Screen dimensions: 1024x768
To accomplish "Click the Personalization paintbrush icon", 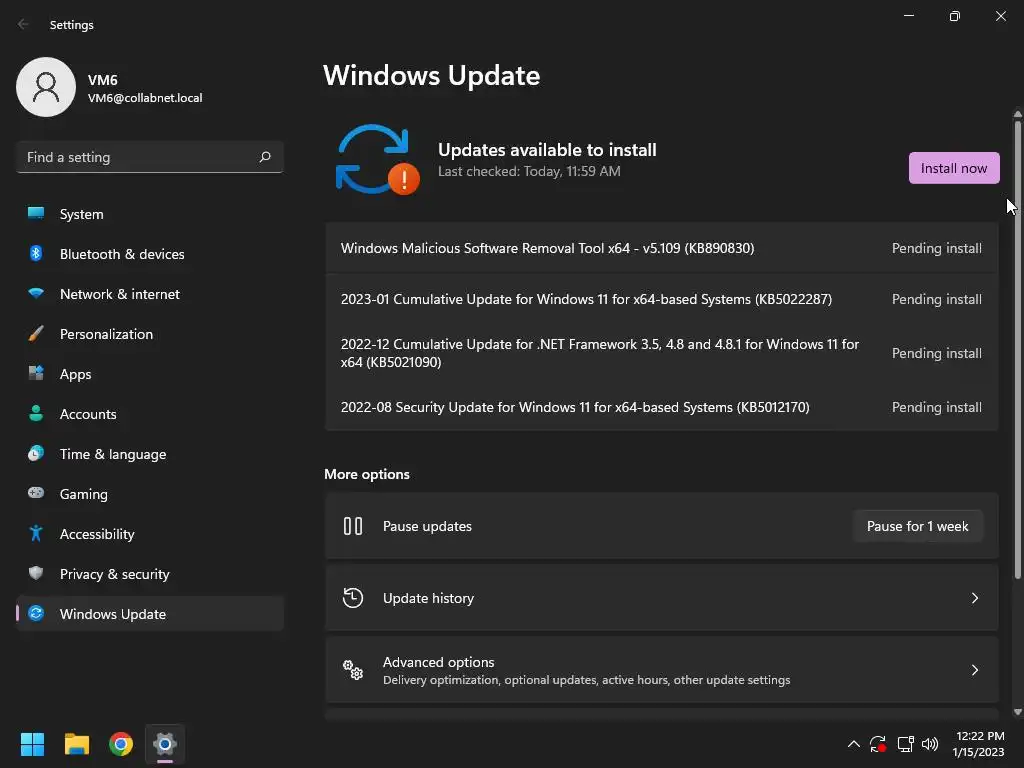I will click(36, 334).
